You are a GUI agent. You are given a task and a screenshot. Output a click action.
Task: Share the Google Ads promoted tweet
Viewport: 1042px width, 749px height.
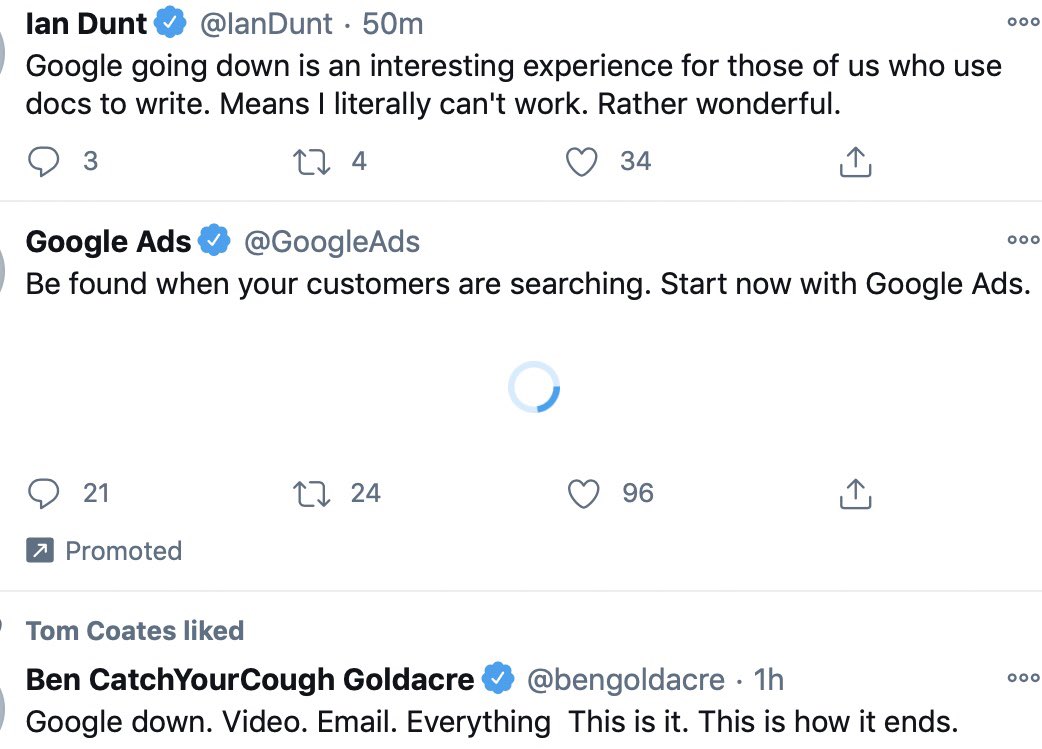(855, 494)
